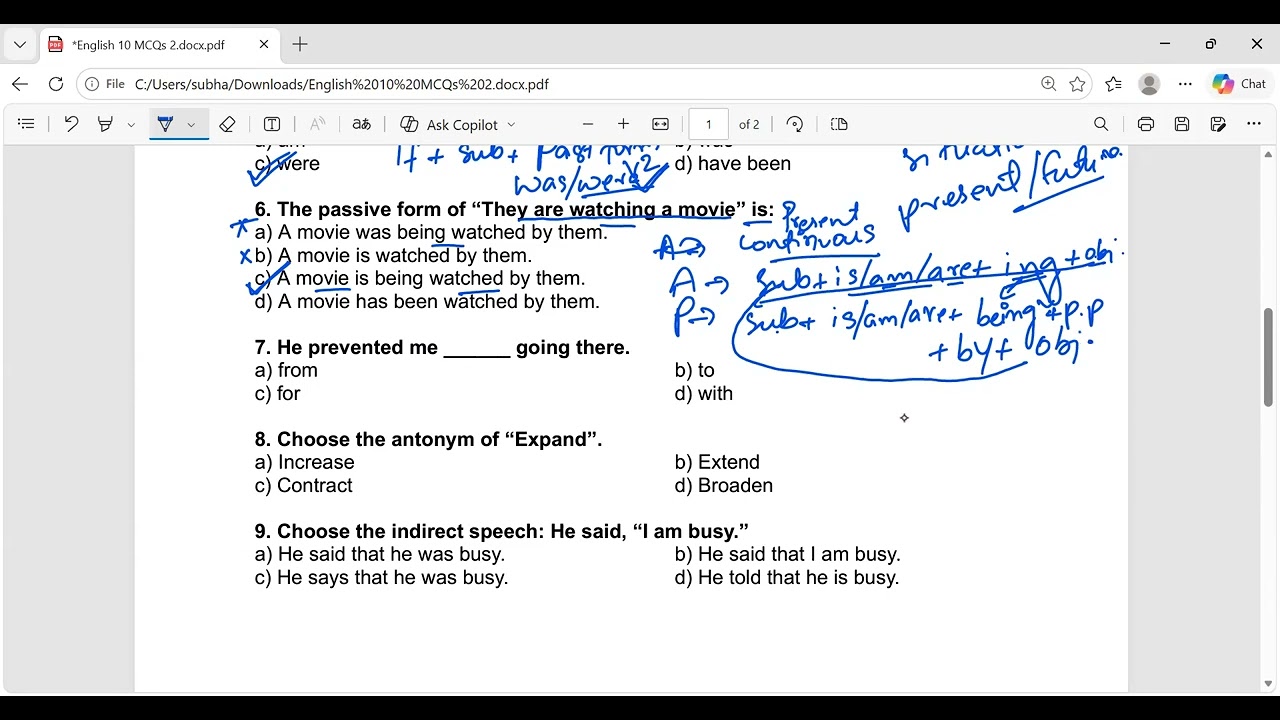Open the tab actions menu chevron

20,45
